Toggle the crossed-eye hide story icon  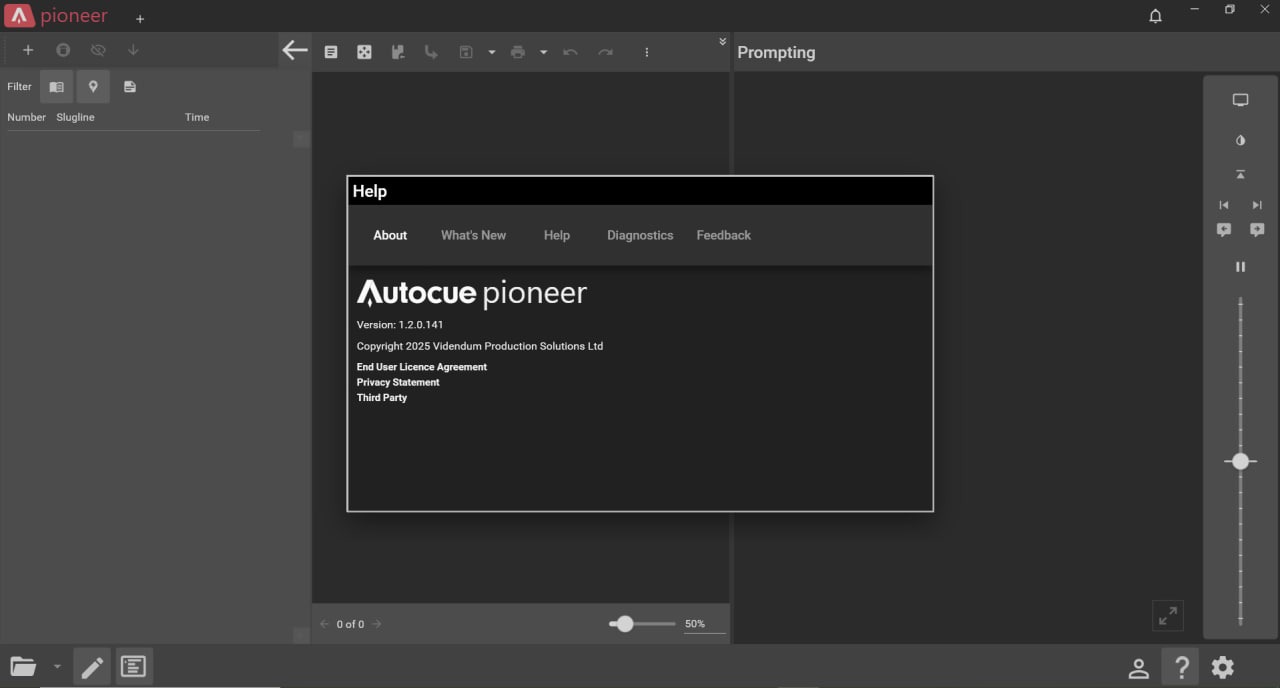click(x=98, y=50)
